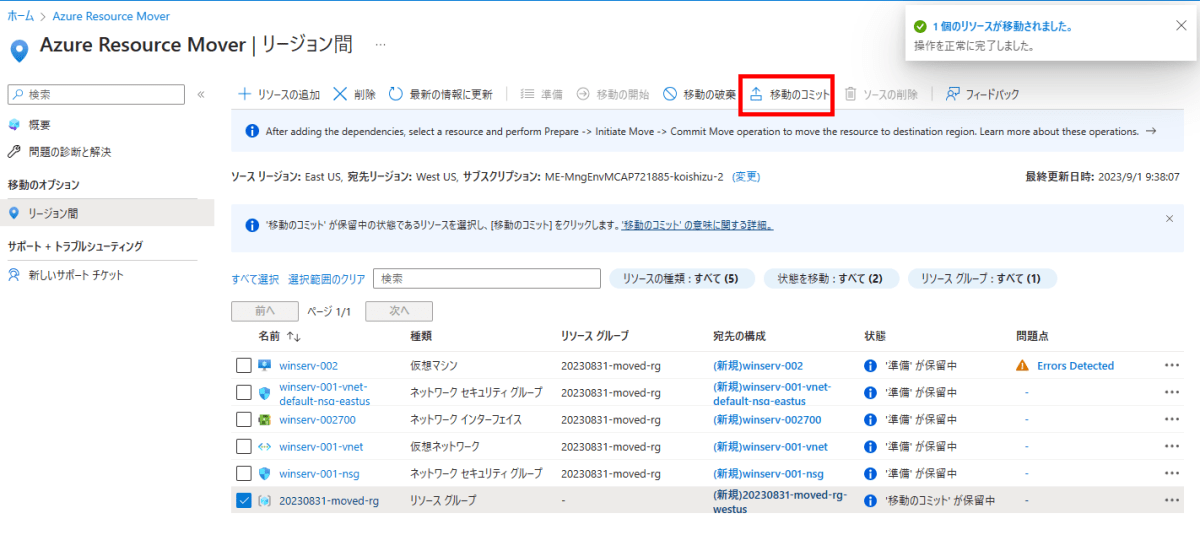
Task: Click the すべて選択 link
Action: tap(255, 279)
